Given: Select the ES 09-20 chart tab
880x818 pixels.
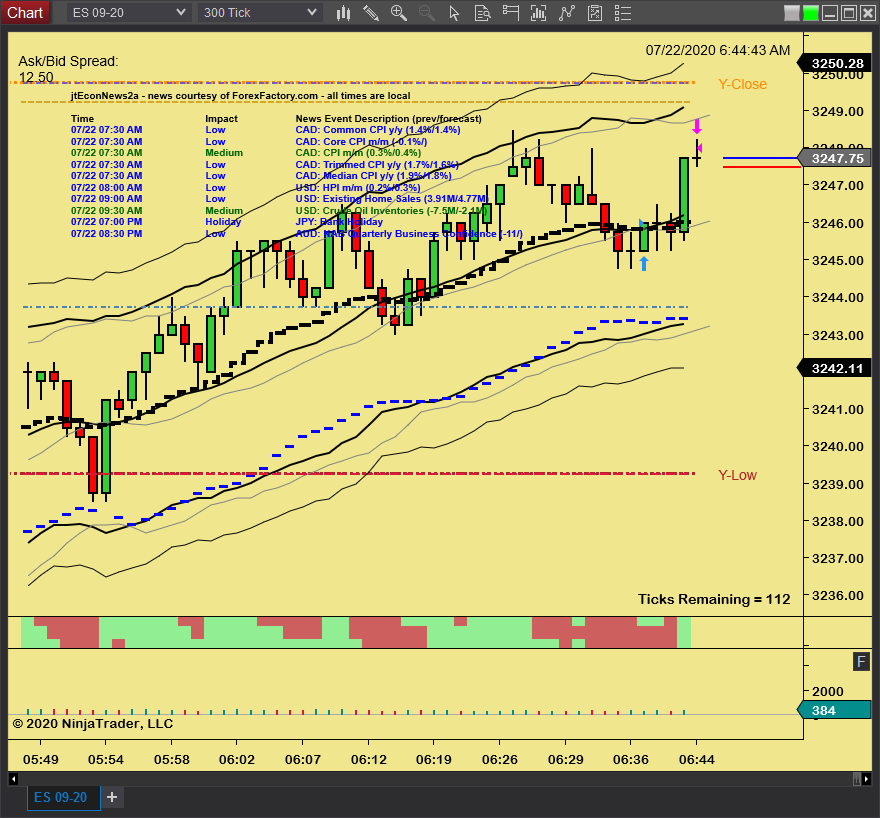Looking at the screenshot, I should coord(63,797).
